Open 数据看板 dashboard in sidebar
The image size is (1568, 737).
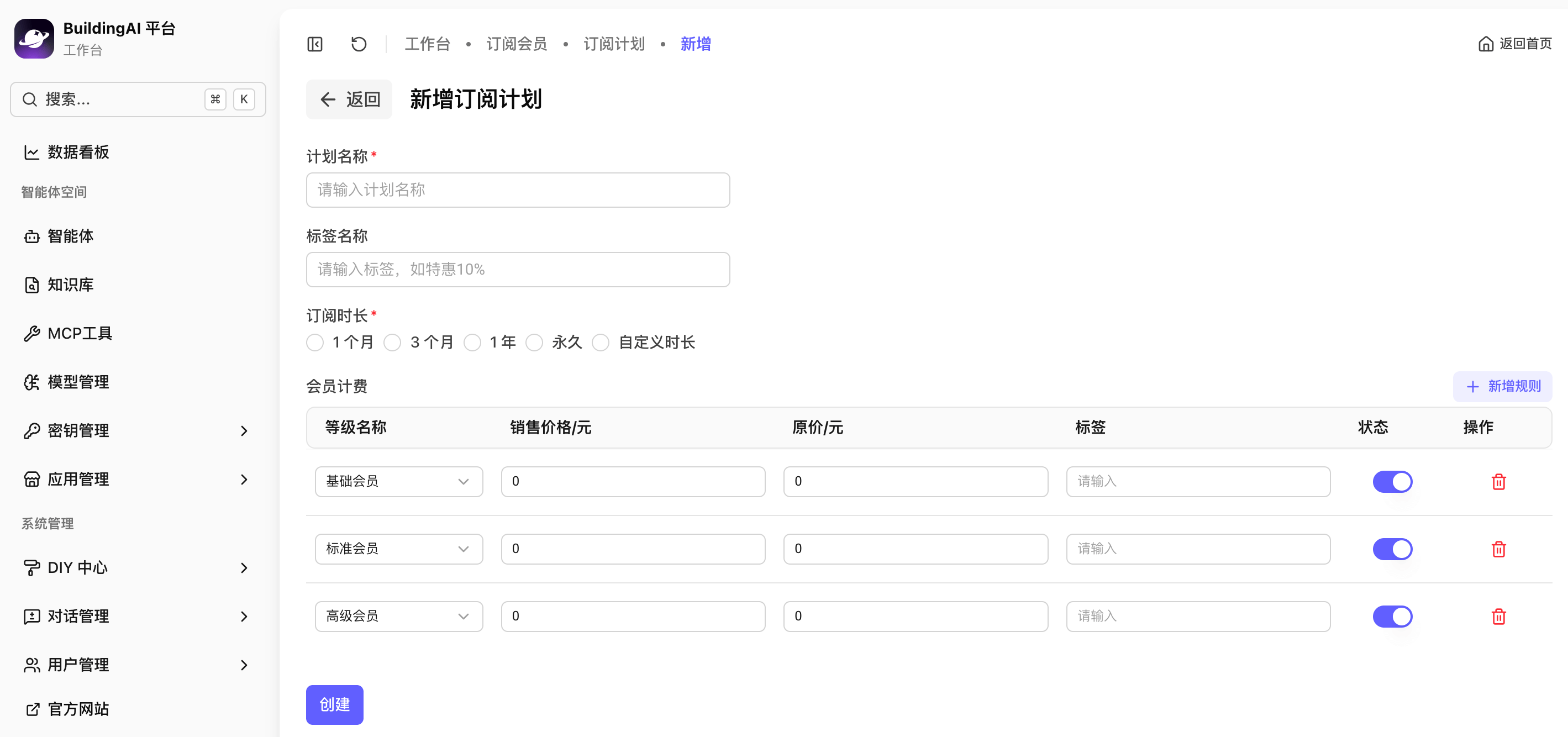(x=78, y=151)
